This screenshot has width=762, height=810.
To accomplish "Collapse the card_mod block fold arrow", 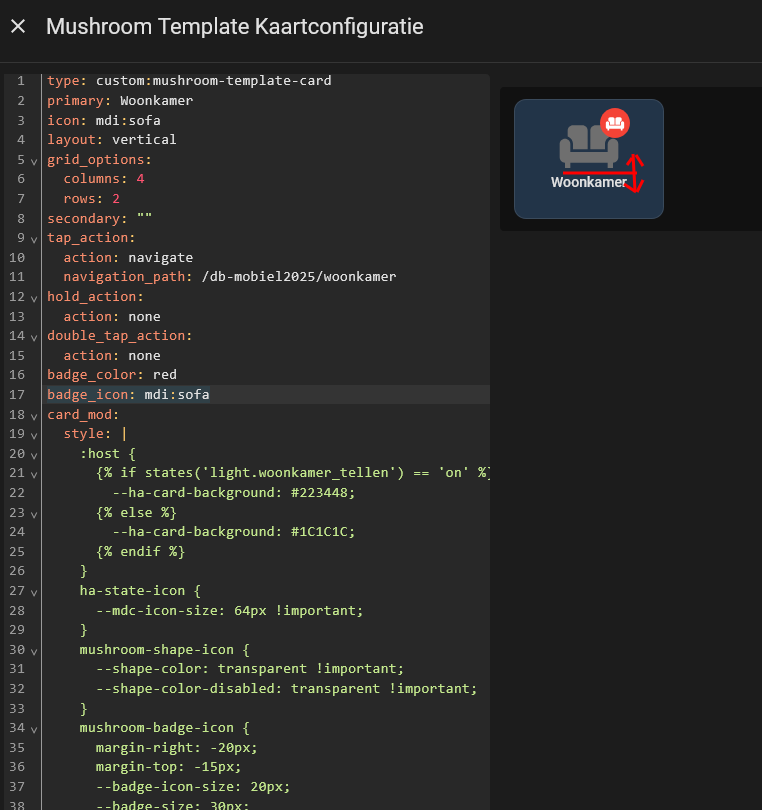I will 34,416.
